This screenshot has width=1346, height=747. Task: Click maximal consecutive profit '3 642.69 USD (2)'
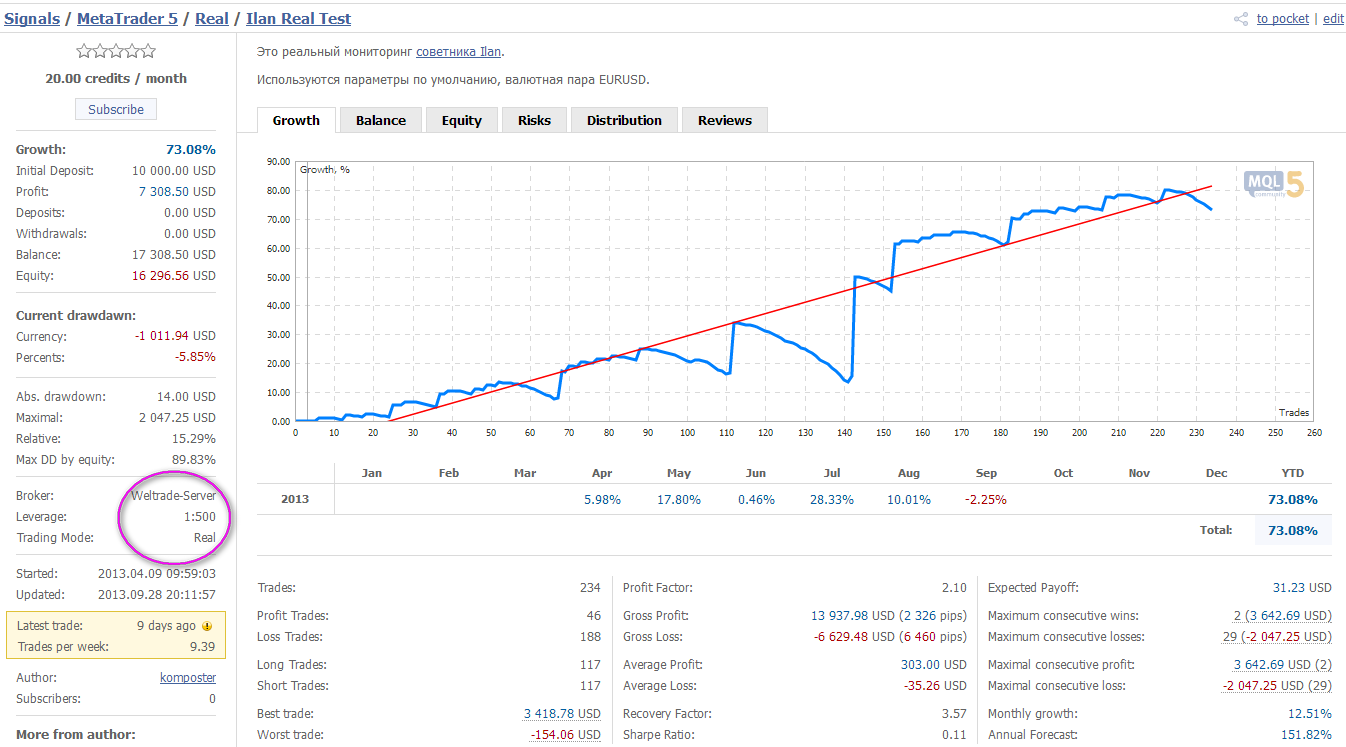(x=1283, y=665)
